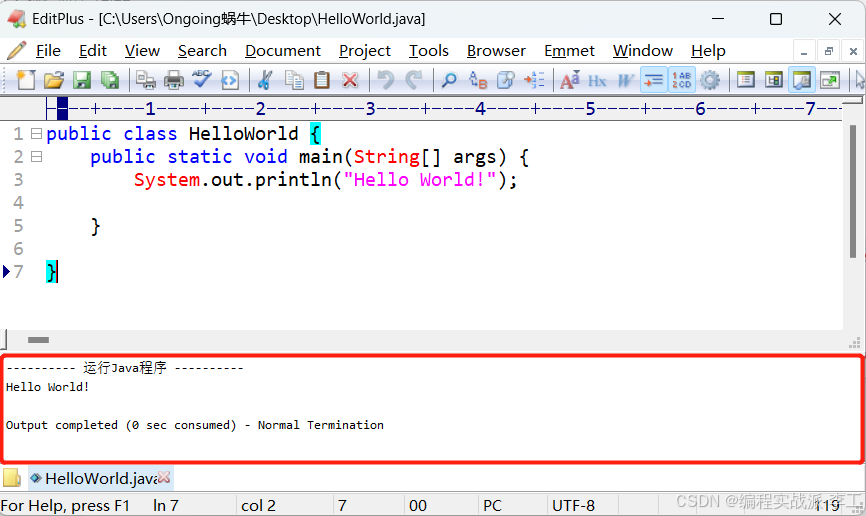
Task: Cut selection with scissors icon
Action: pos(266,80)
